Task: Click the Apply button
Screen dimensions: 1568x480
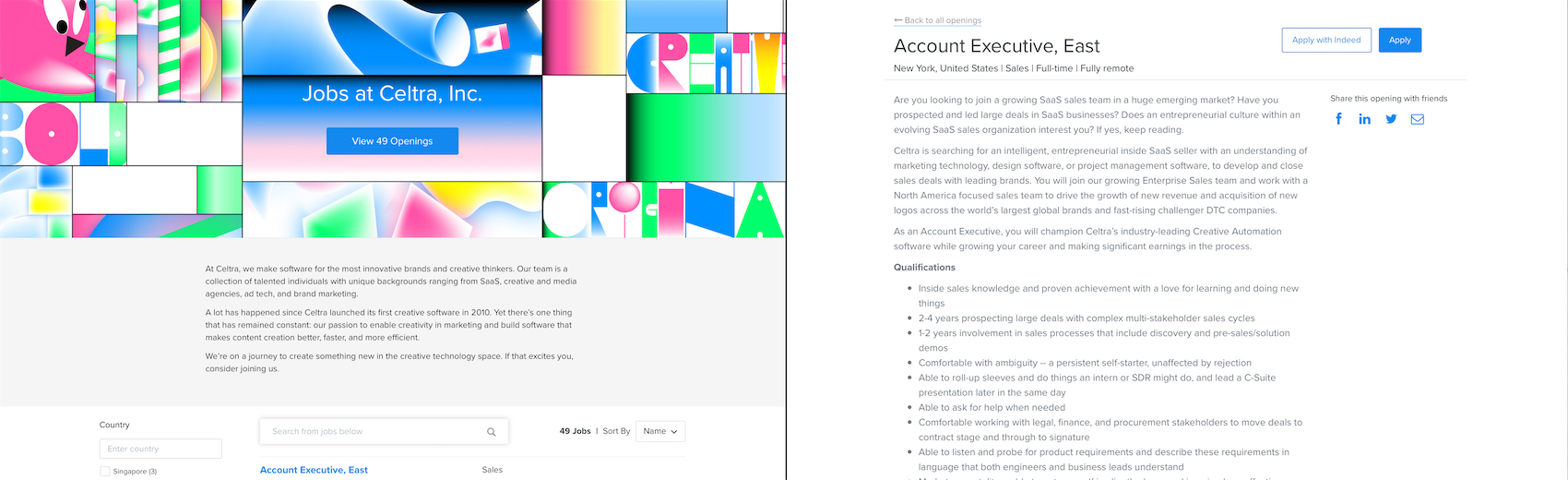Action: 1400,40
